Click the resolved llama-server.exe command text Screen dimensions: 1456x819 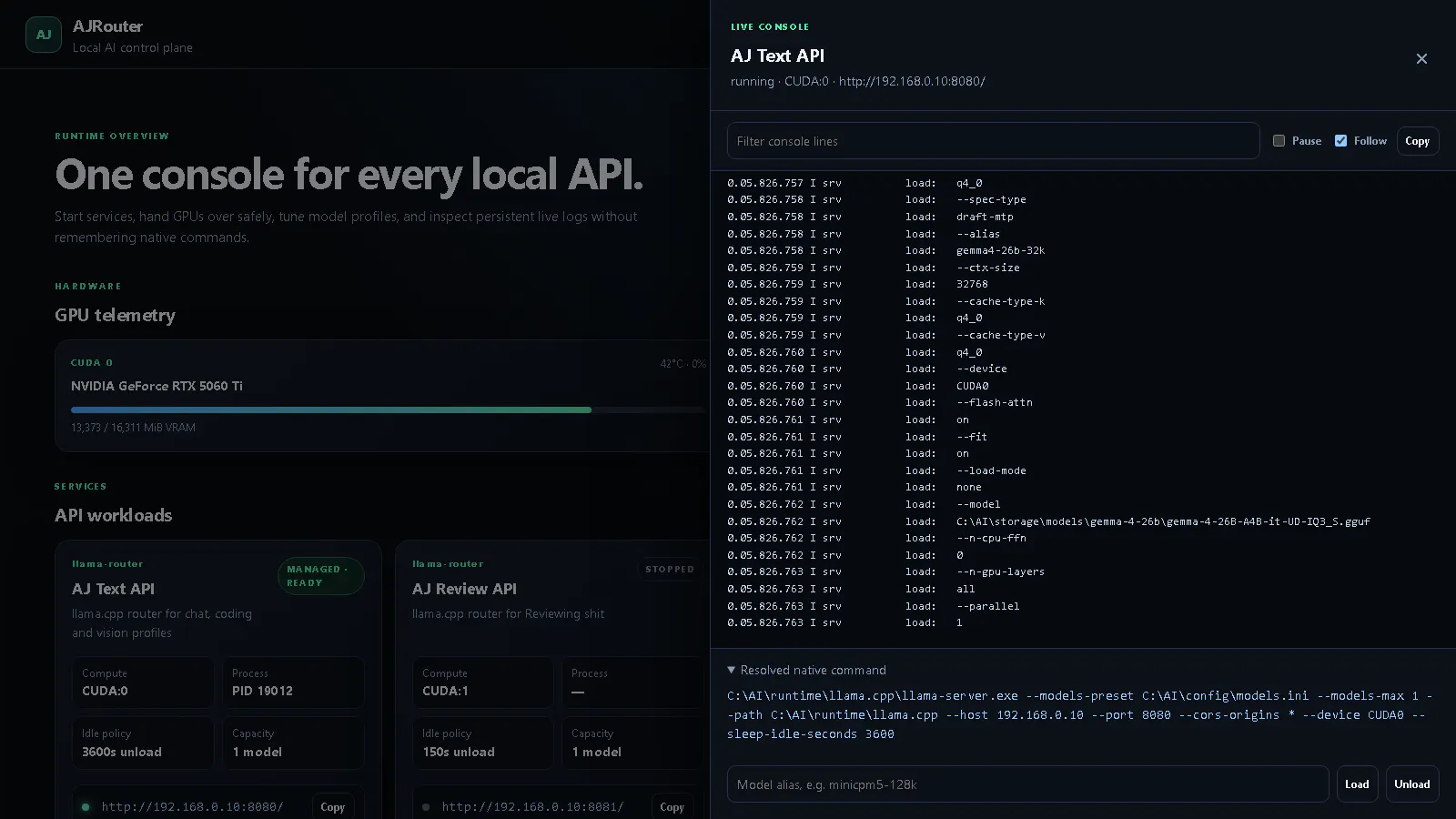[x=1080, y=714]
